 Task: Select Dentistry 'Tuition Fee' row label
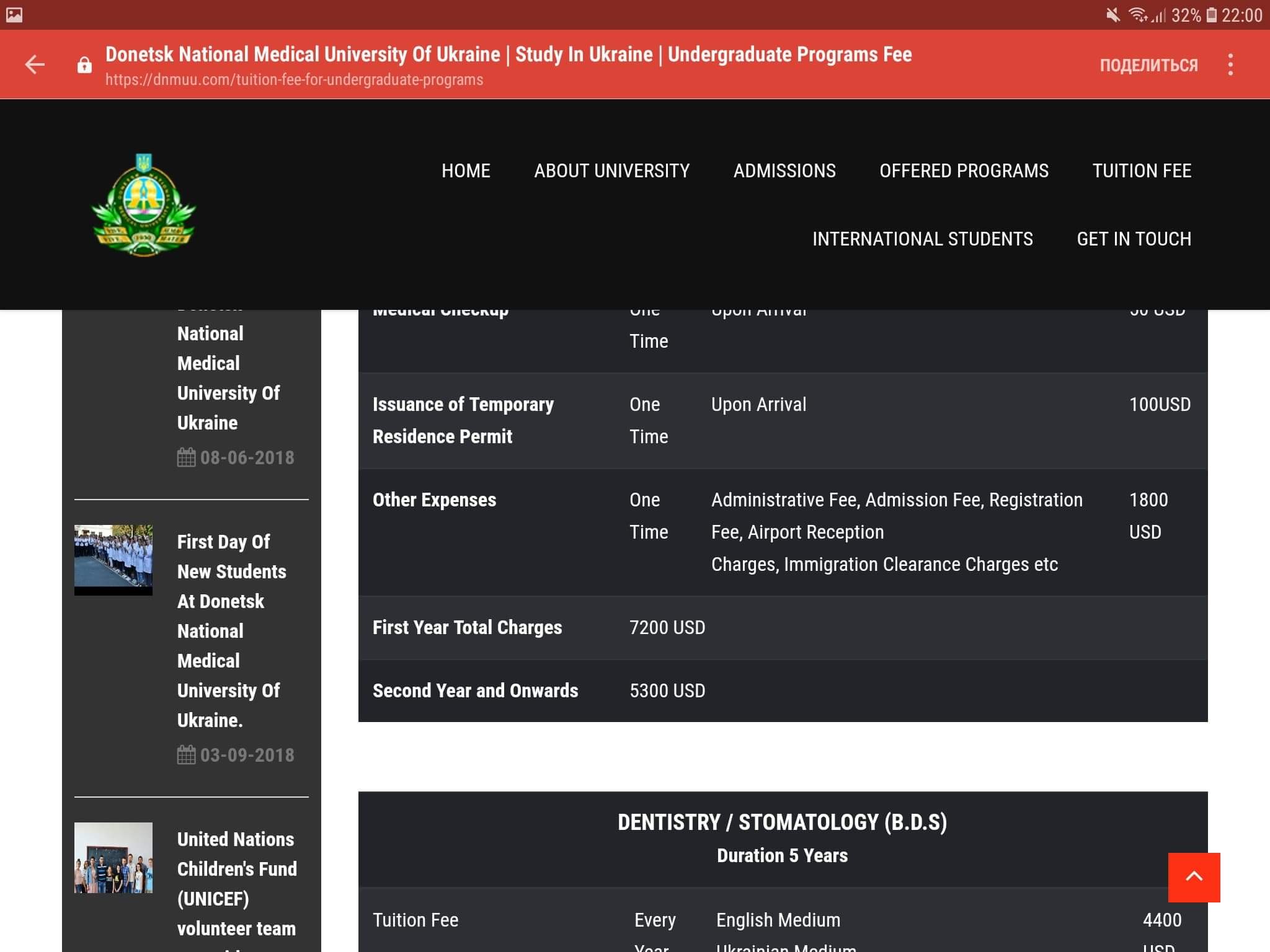tap(415, 920)
